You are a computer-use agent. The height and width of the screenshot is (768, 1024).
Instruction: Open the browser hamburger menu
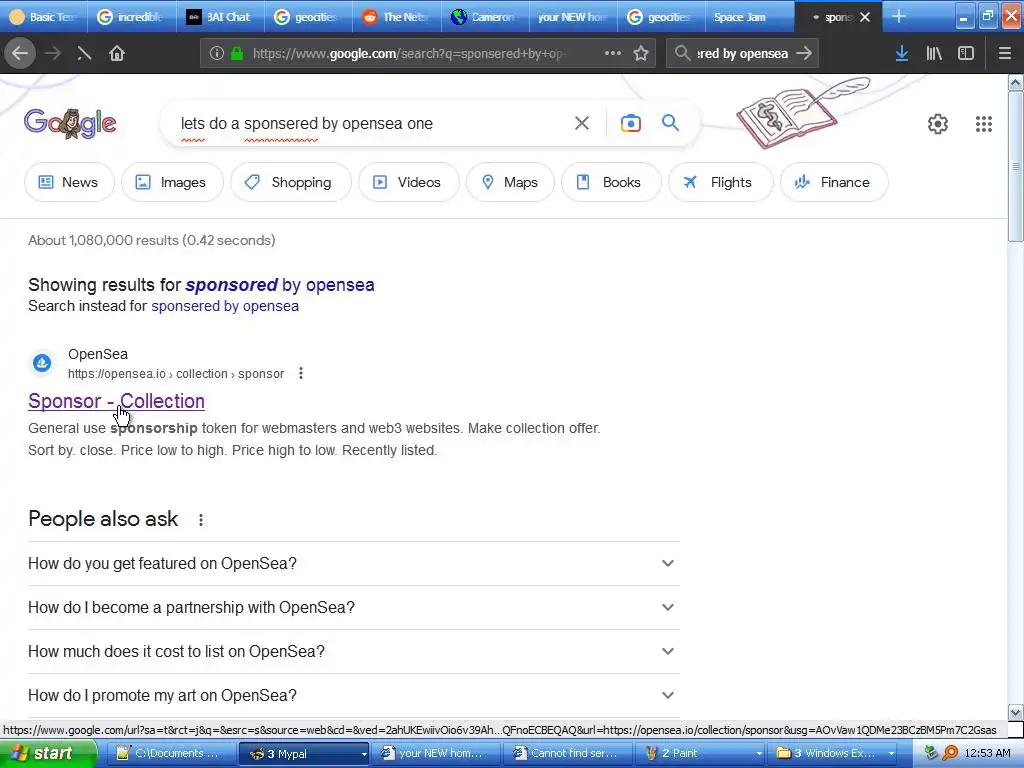(x=1005, y=53)
